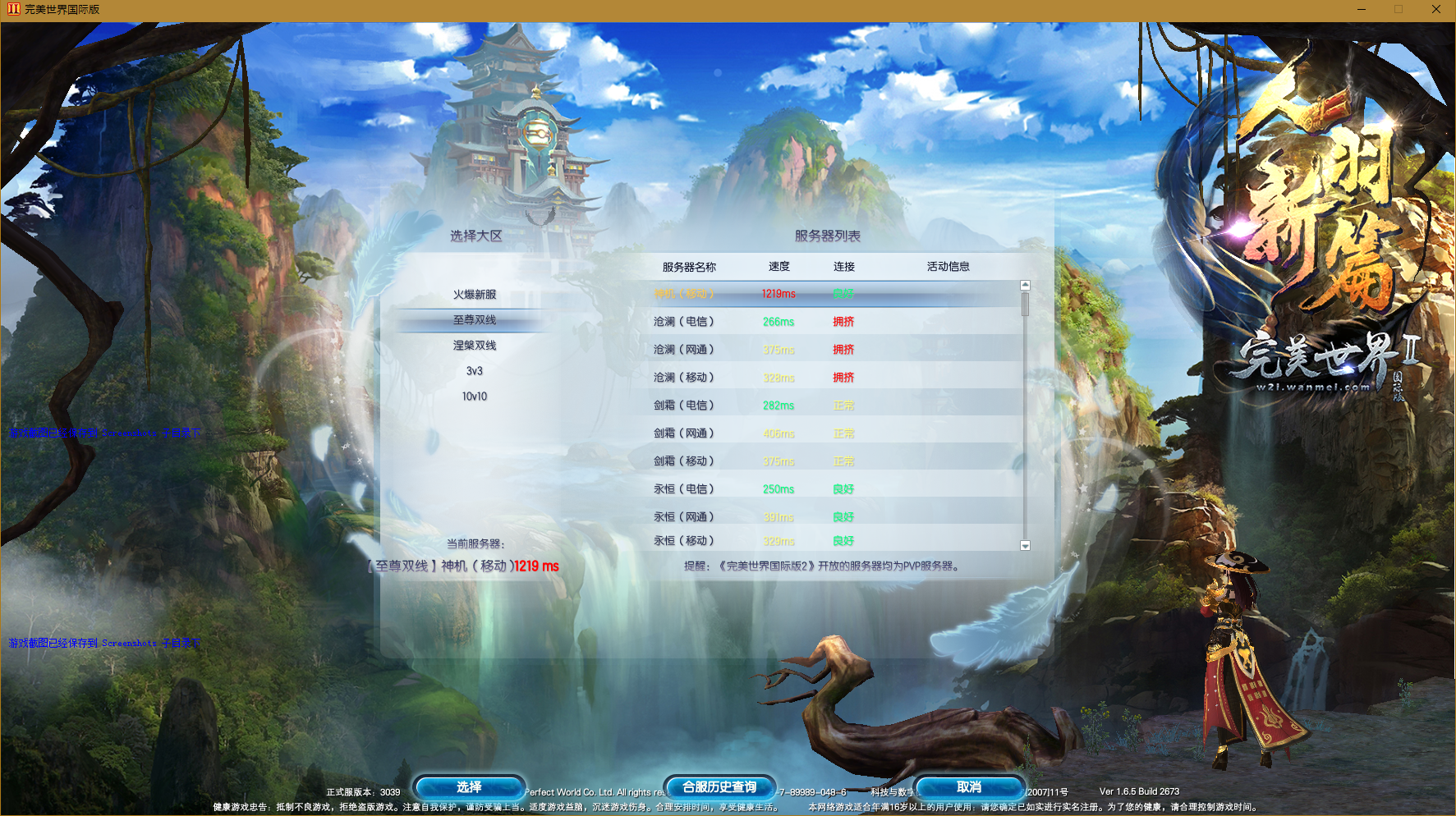Click the 连接 column header

844,267
